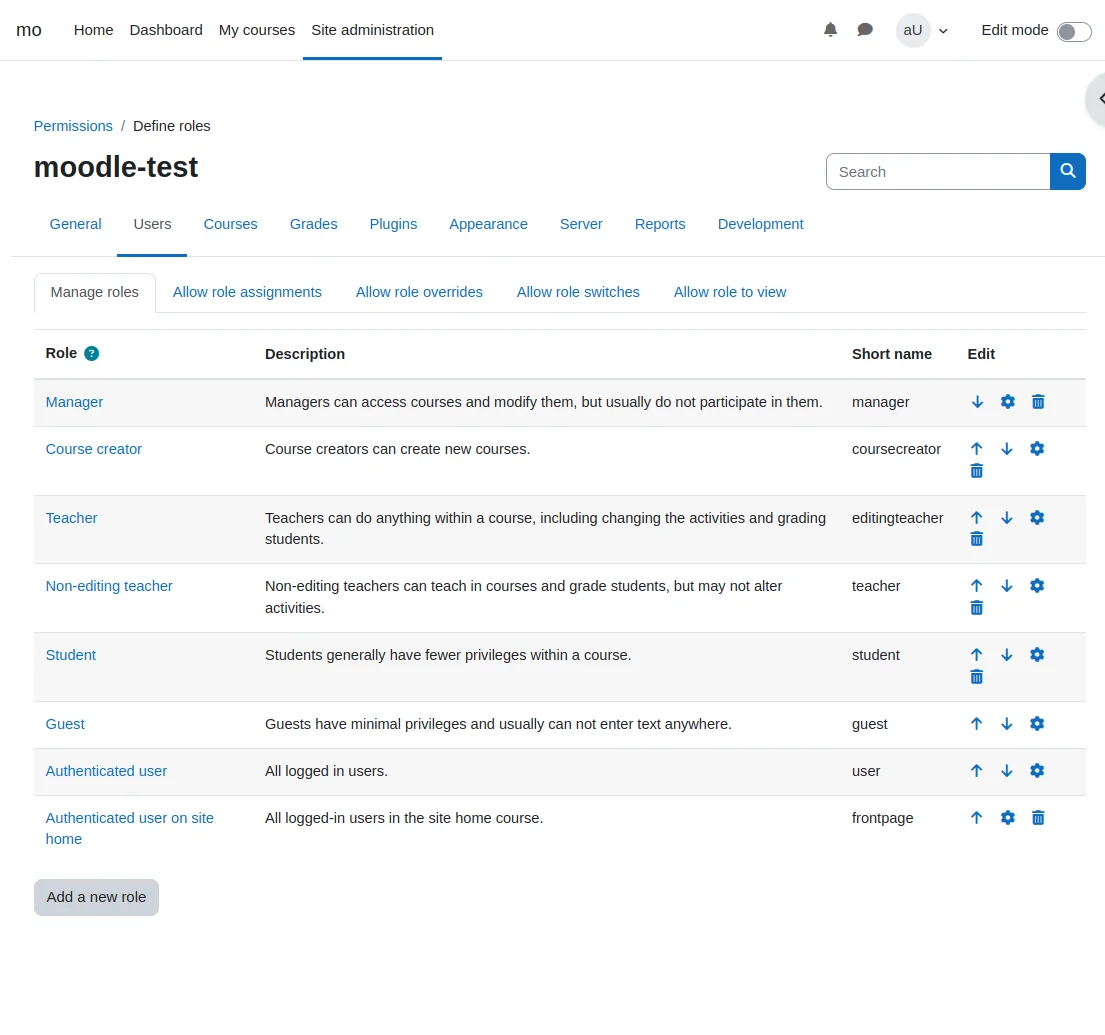Open the notifications bell

(830, 30)
